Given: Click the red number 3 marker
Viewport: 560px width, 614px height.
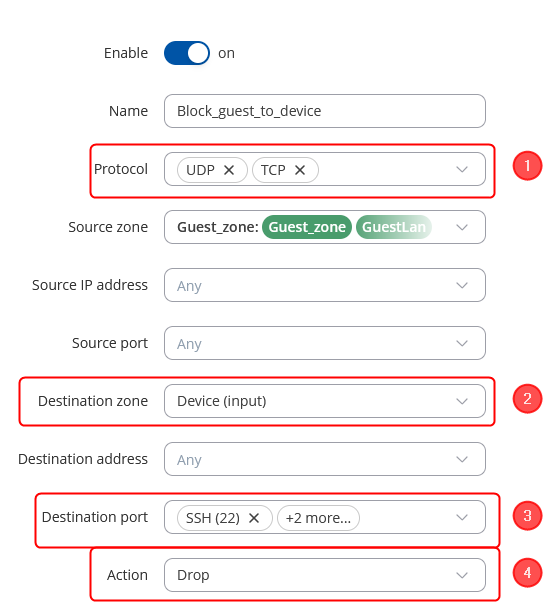Looking at the screenshot, I should pos(527,515).
